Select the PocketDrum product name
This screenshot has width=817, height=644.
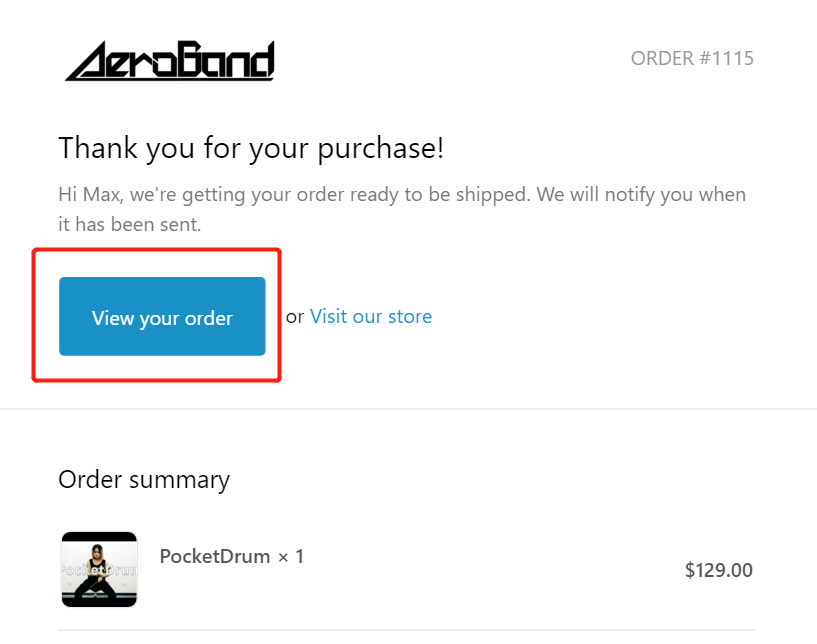(215, 556)
